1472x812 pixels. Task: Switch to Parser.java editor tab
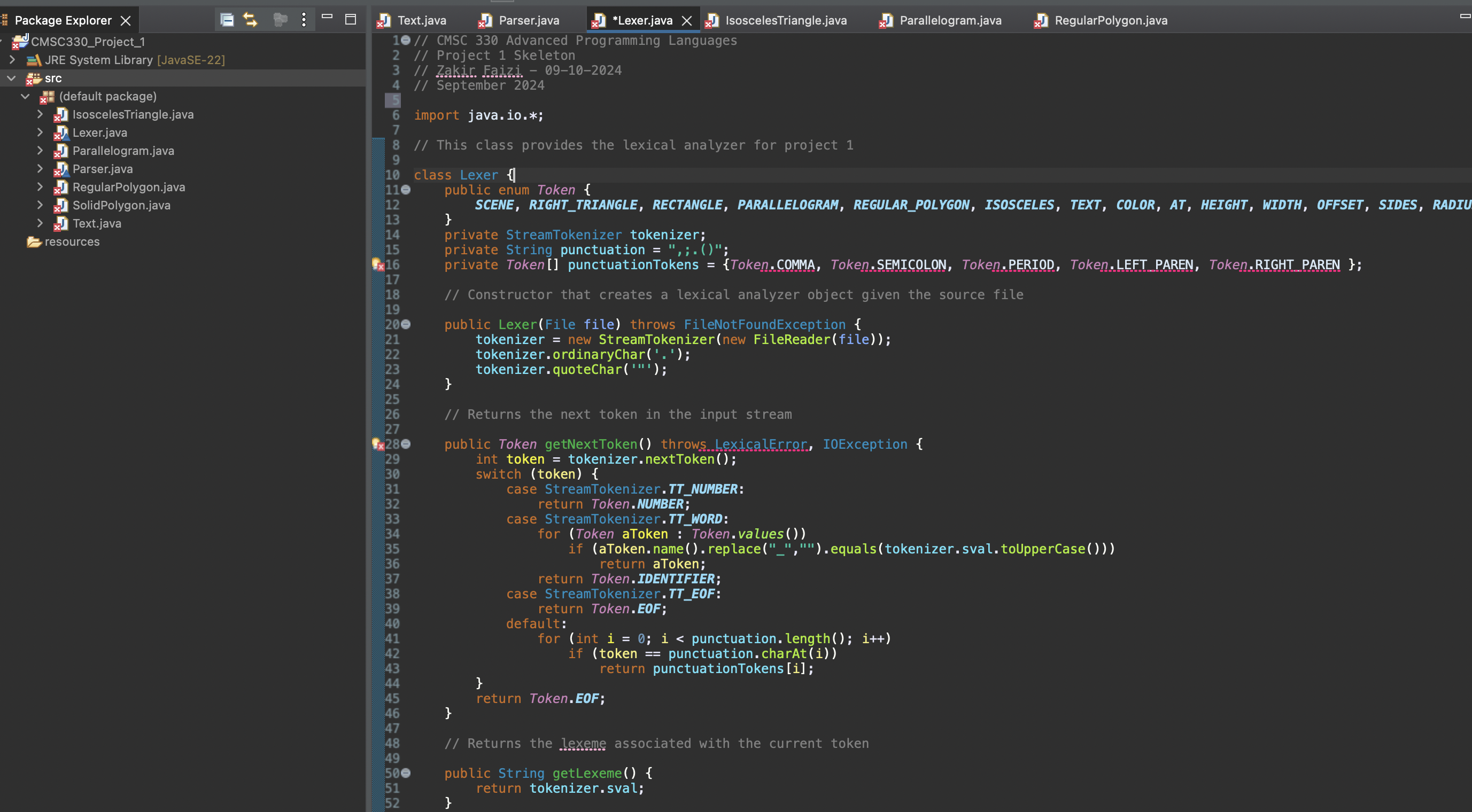[x=529, y=20]
